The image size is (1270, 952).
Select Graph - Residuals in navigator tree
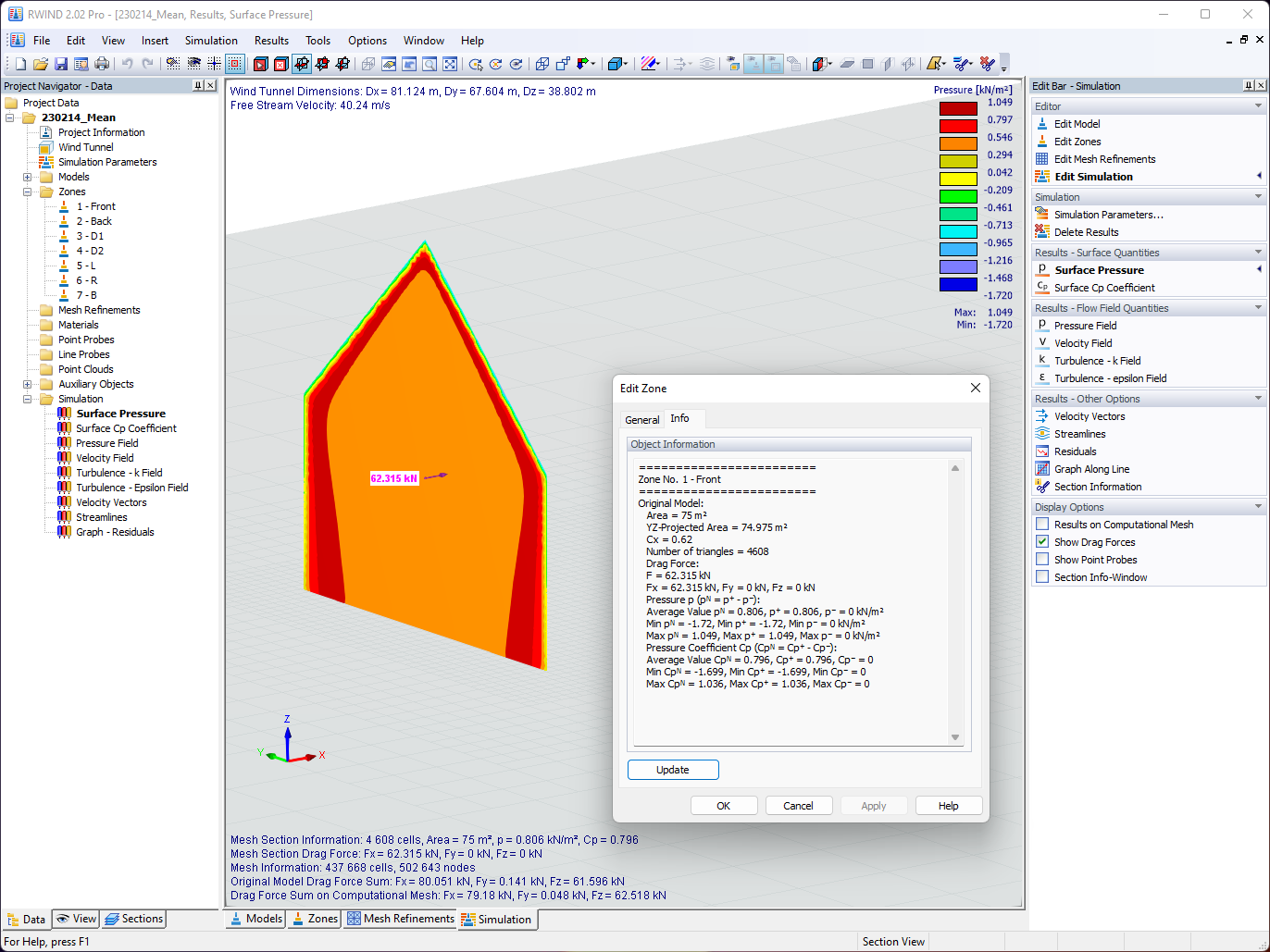[115, 532]
